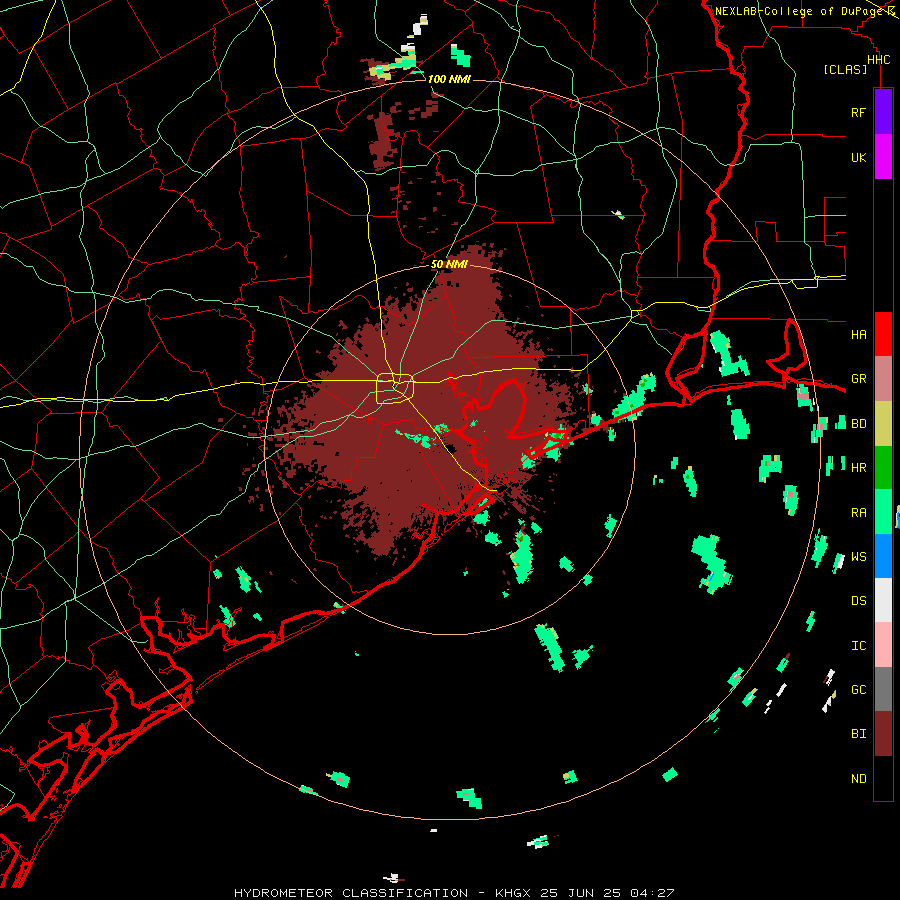900x900 pixels.
Task: Click the magenta UK color swatch in legend
Action: pyautogui.click(x=883, y=157)
